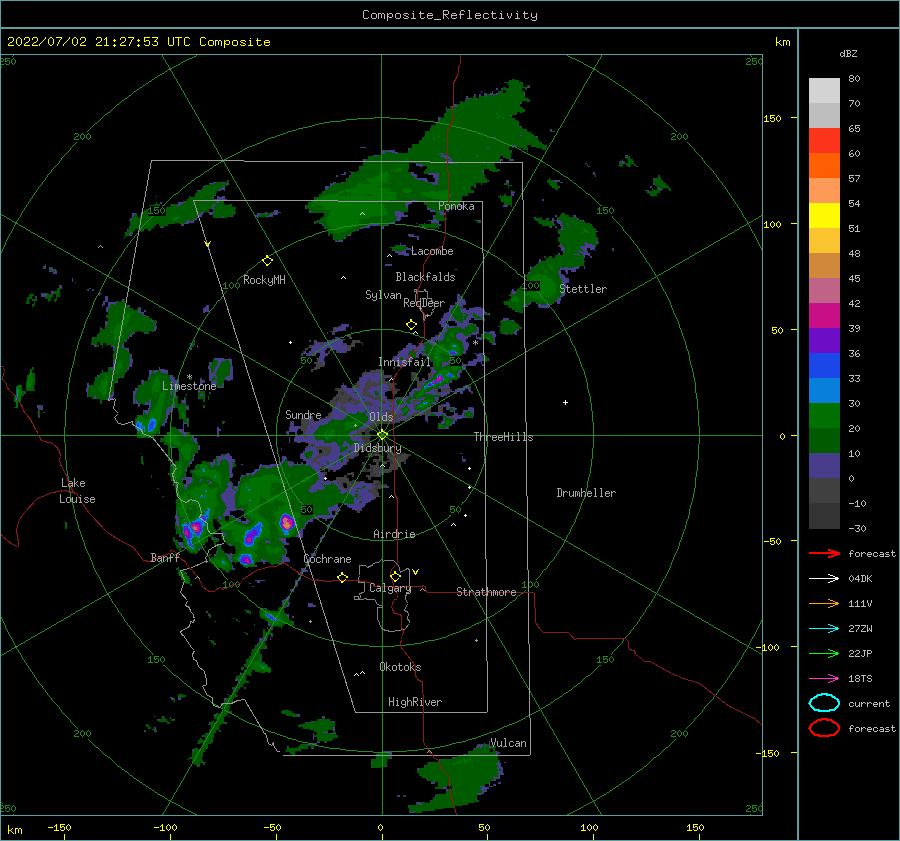Click the green echo south of Vulcan
The height and width of the screenshot is (841, 900).
[x=462, y=775]
